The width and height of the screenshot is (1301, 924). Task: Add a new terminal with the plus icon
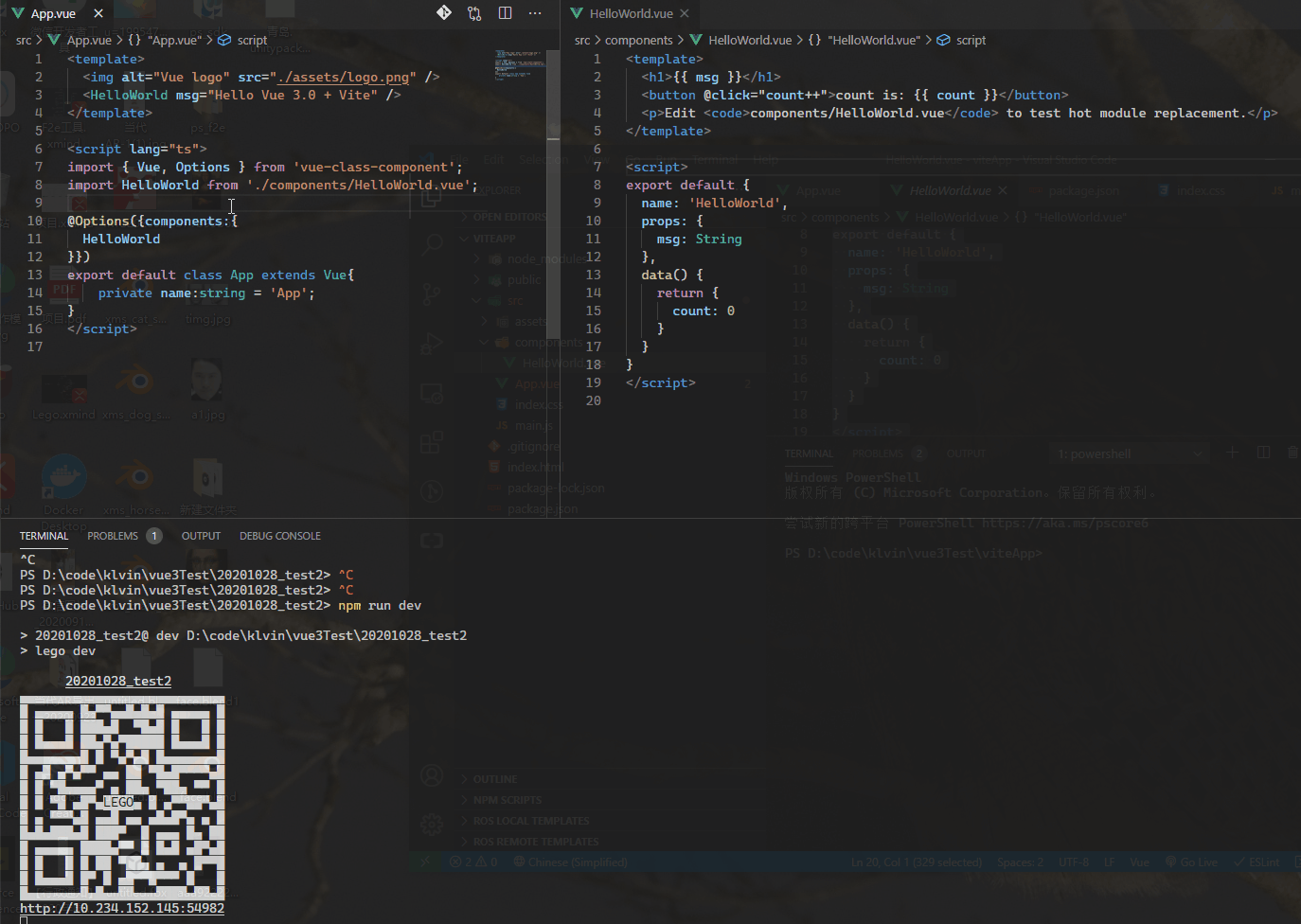(x=1232, y=453)
